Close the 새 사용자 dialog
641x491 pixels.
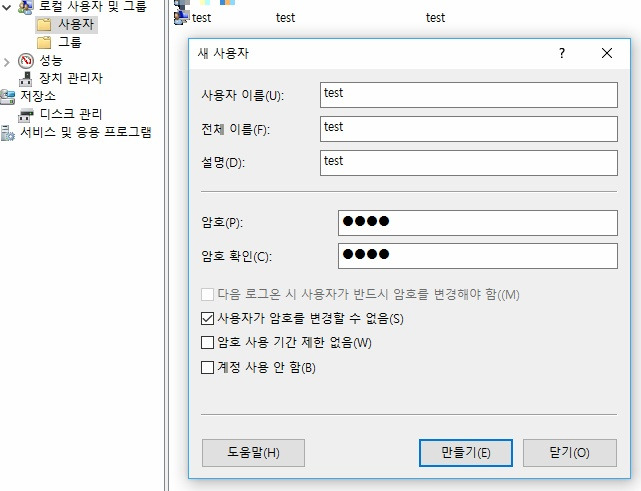607,53
